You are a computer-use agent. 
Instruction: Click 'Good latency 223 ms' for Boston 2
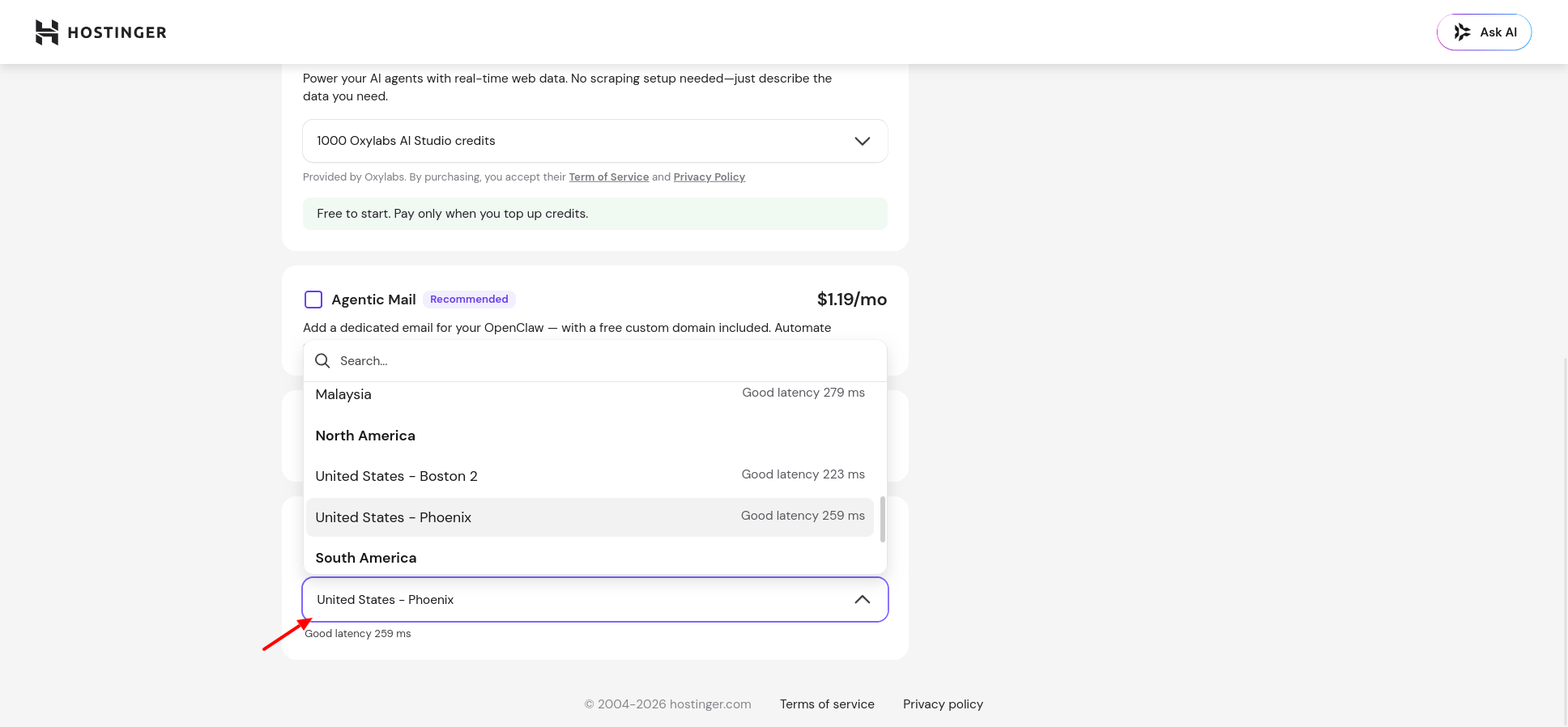click(x=803, y=474)
